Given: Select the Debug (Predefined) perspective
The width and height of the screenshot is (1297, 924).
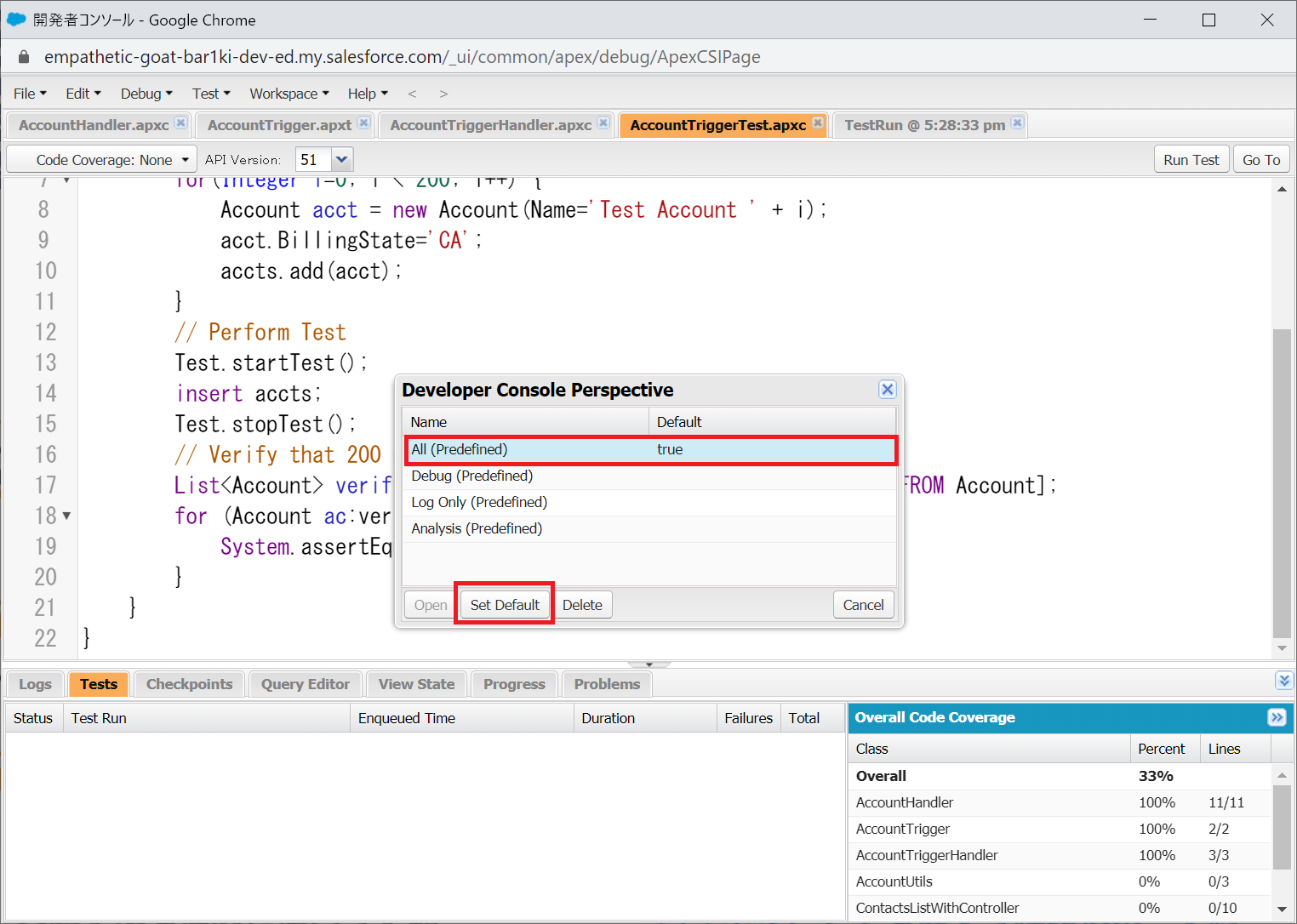Looking at the screenshot, I should [650, 476].
